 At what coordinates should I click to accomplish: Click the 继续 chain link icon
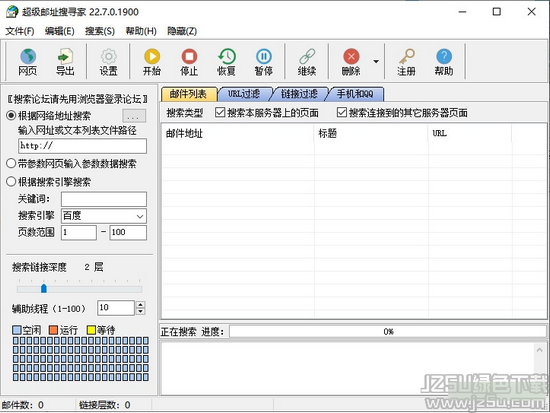pos(307,56)
